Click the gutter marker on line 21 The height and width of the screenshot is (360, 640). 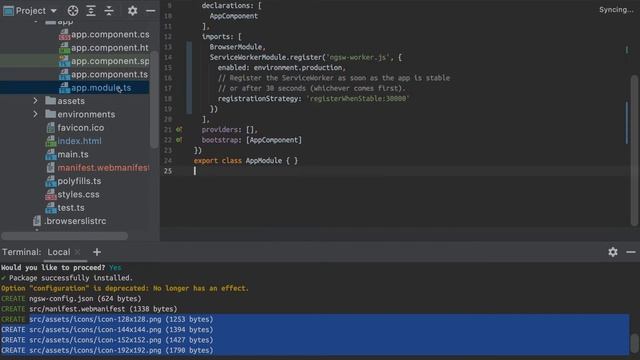pos(179,130)
